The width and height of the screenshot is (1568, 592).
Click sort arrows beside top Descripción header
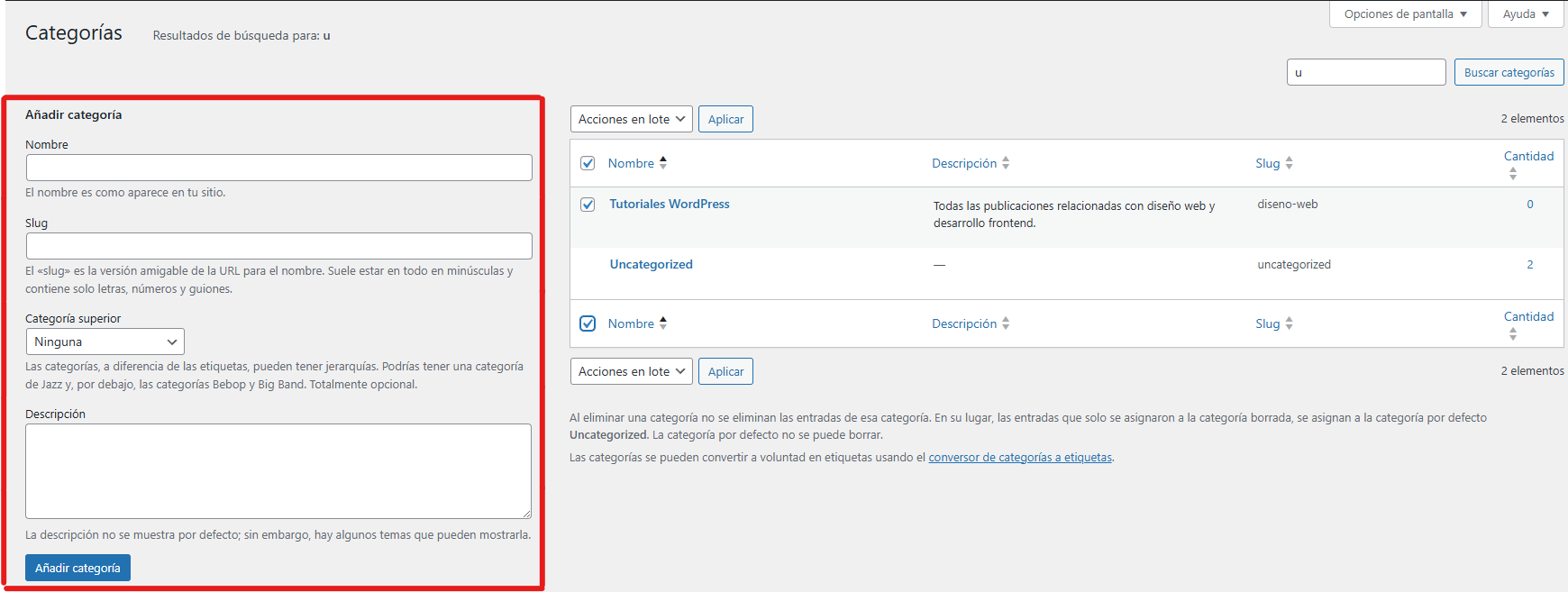tap(1006, 163)
